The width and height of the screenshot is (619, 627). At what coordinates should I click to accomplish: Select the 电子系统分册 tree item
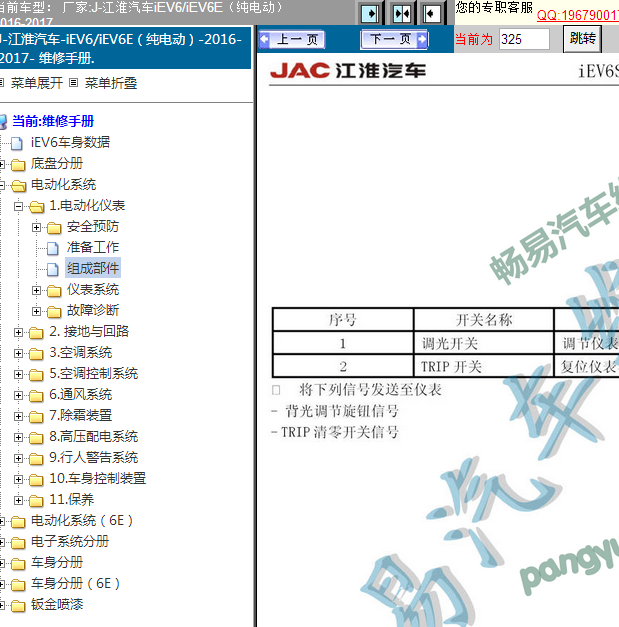[x=70, y=541]
